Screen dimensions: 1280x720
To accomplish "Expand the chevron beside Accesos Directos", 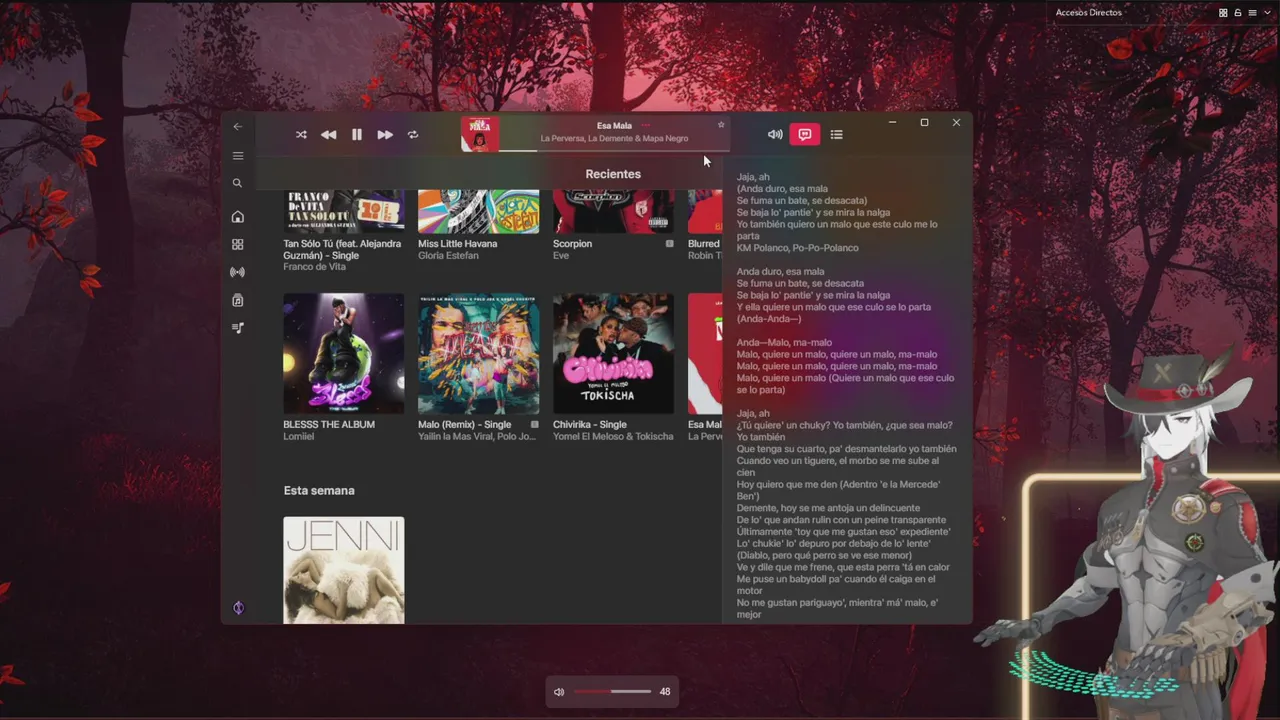I will tap(1266, 13).
